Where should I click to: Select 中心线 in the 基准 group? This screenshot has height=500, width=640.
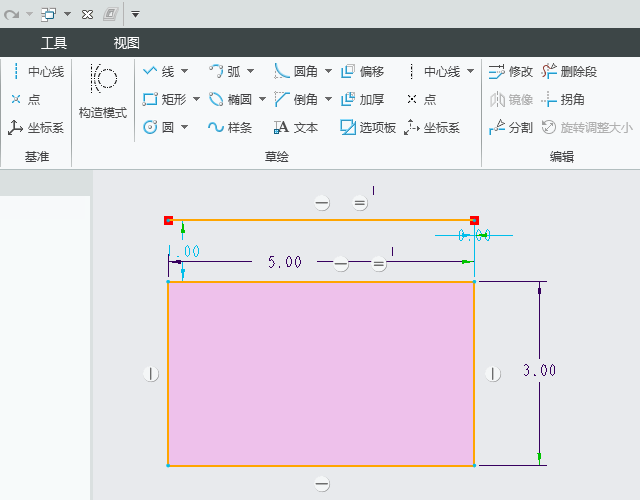point(37,71)
